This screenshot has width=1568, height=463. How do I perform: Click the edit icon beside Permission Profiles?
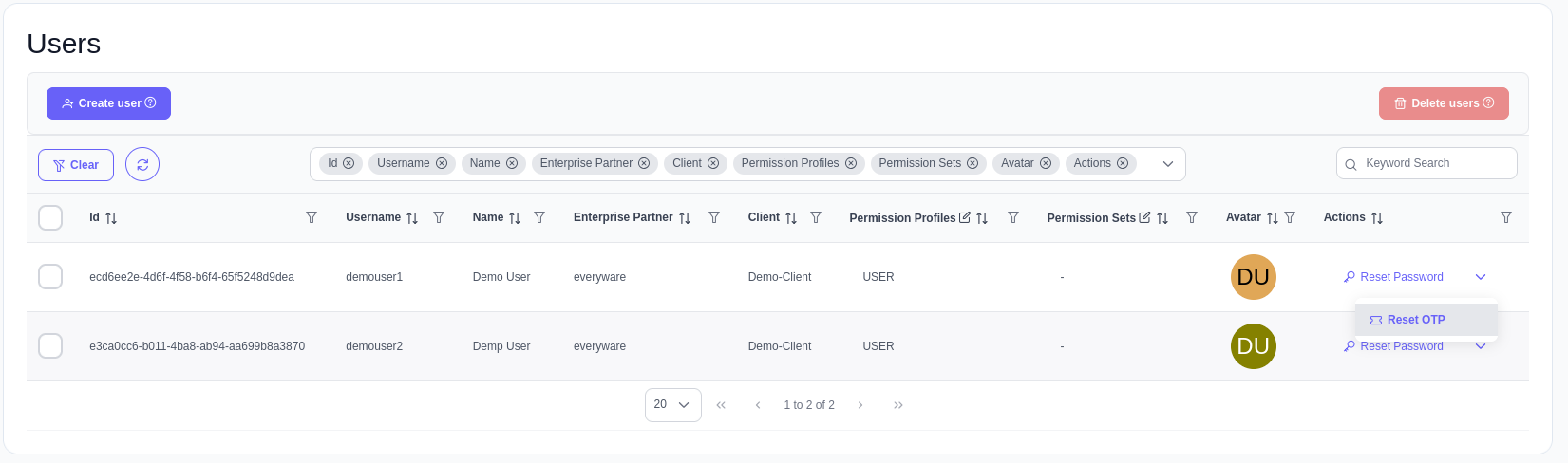click(x=965, y=217)
